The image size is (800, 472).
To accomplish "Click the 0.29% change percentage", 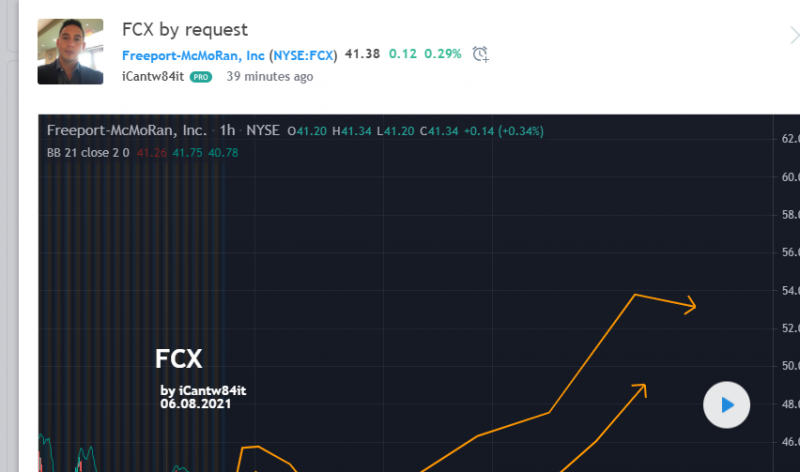I will pyautogui.click(x=443, y=54).
